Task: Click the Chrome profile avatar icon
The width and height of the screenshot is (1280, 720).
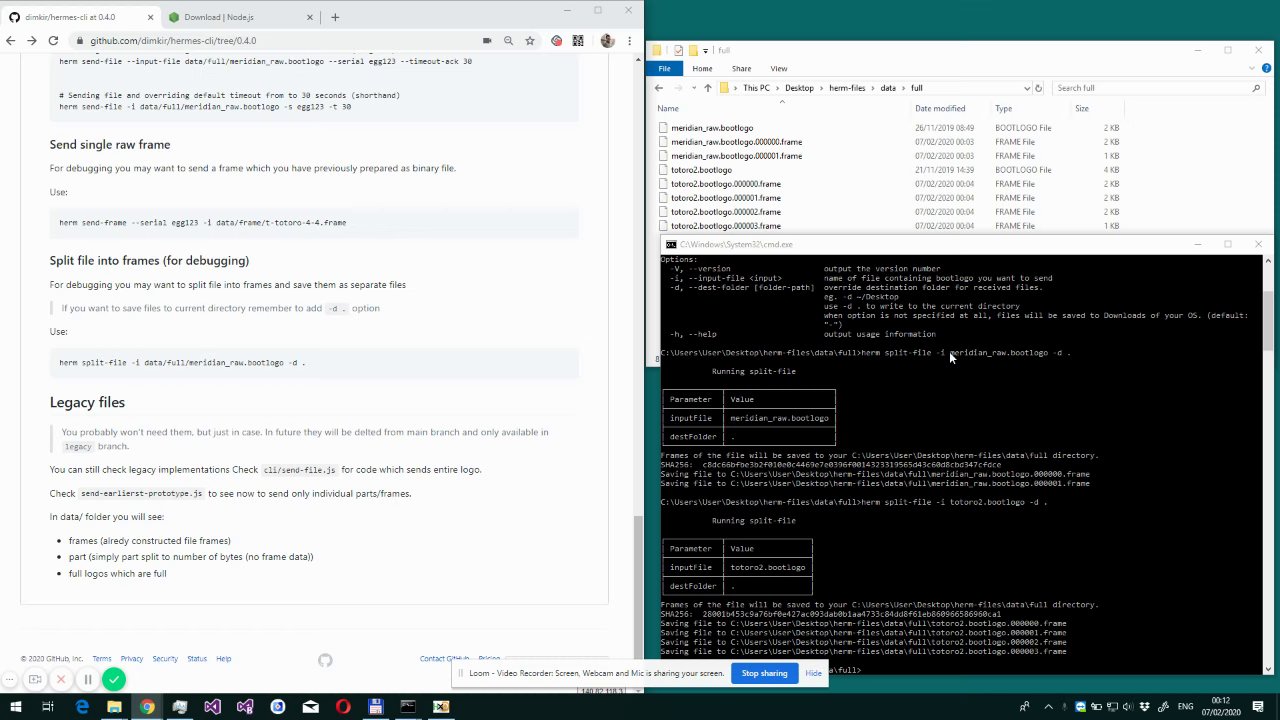Action: click(x=607, y=41)
